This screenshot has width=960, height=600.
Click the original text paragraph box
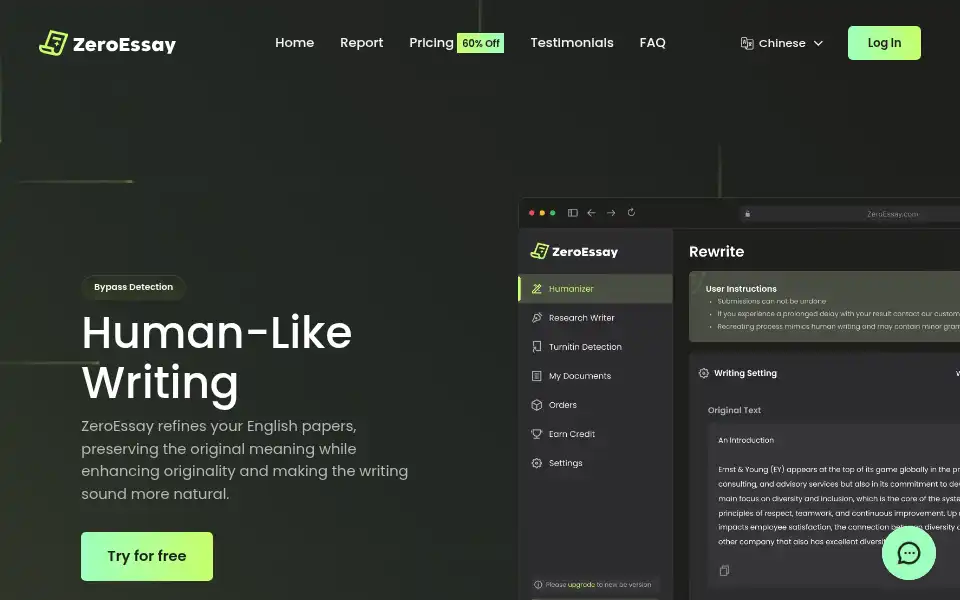pos(834,505)
